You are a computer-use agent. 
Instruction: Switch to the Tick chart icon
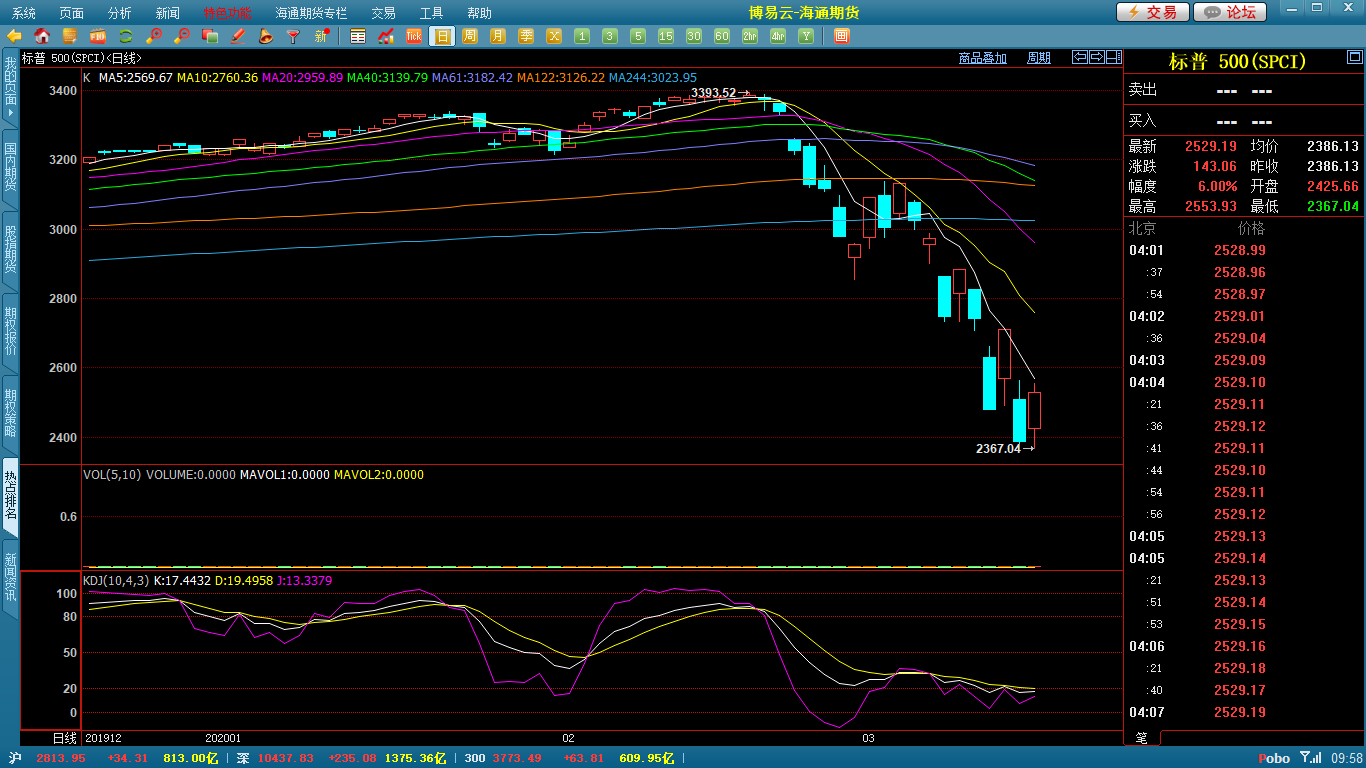click(x=414, y=36)
